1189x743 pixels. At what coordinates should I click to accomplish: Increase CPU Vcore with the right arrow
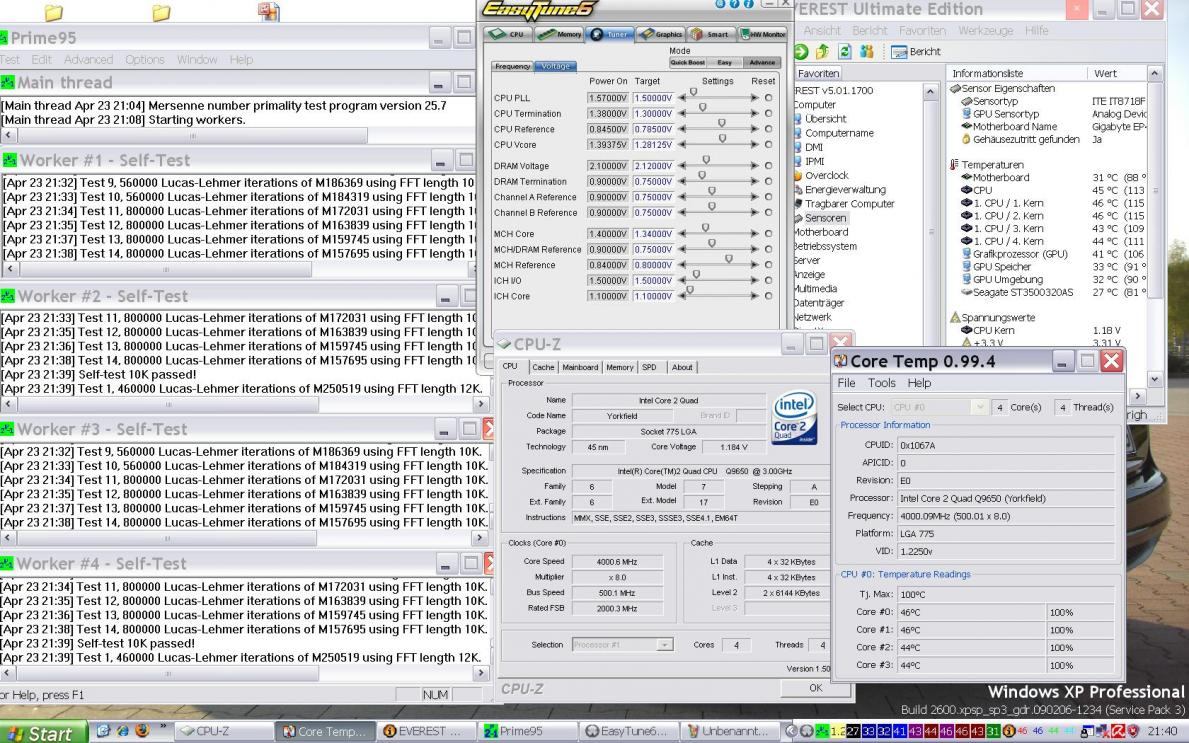[x=754, y=145]
